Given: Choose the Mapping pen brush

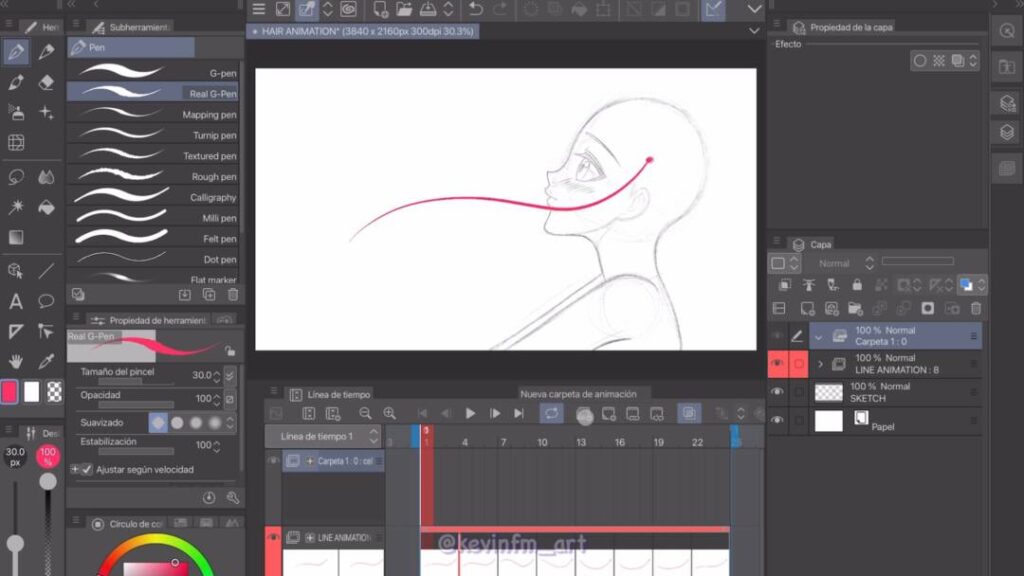Looking at the screenshot, I should 153,114.
